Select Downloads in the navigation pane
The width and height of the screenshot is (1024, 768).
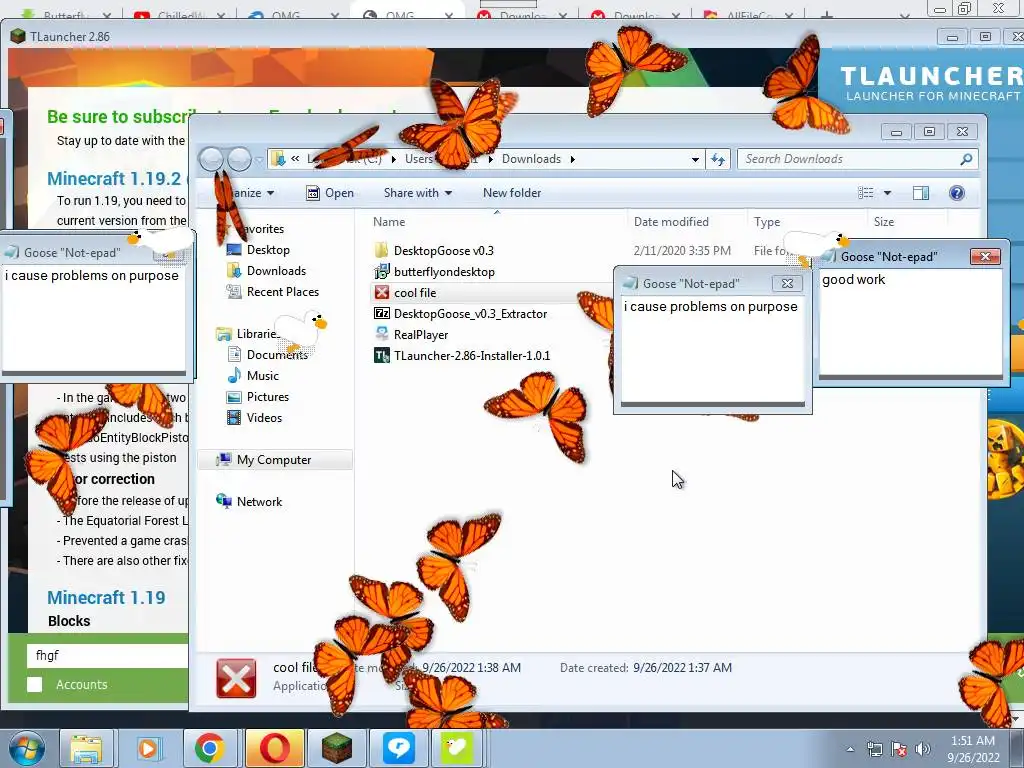(x=276, y=270)
